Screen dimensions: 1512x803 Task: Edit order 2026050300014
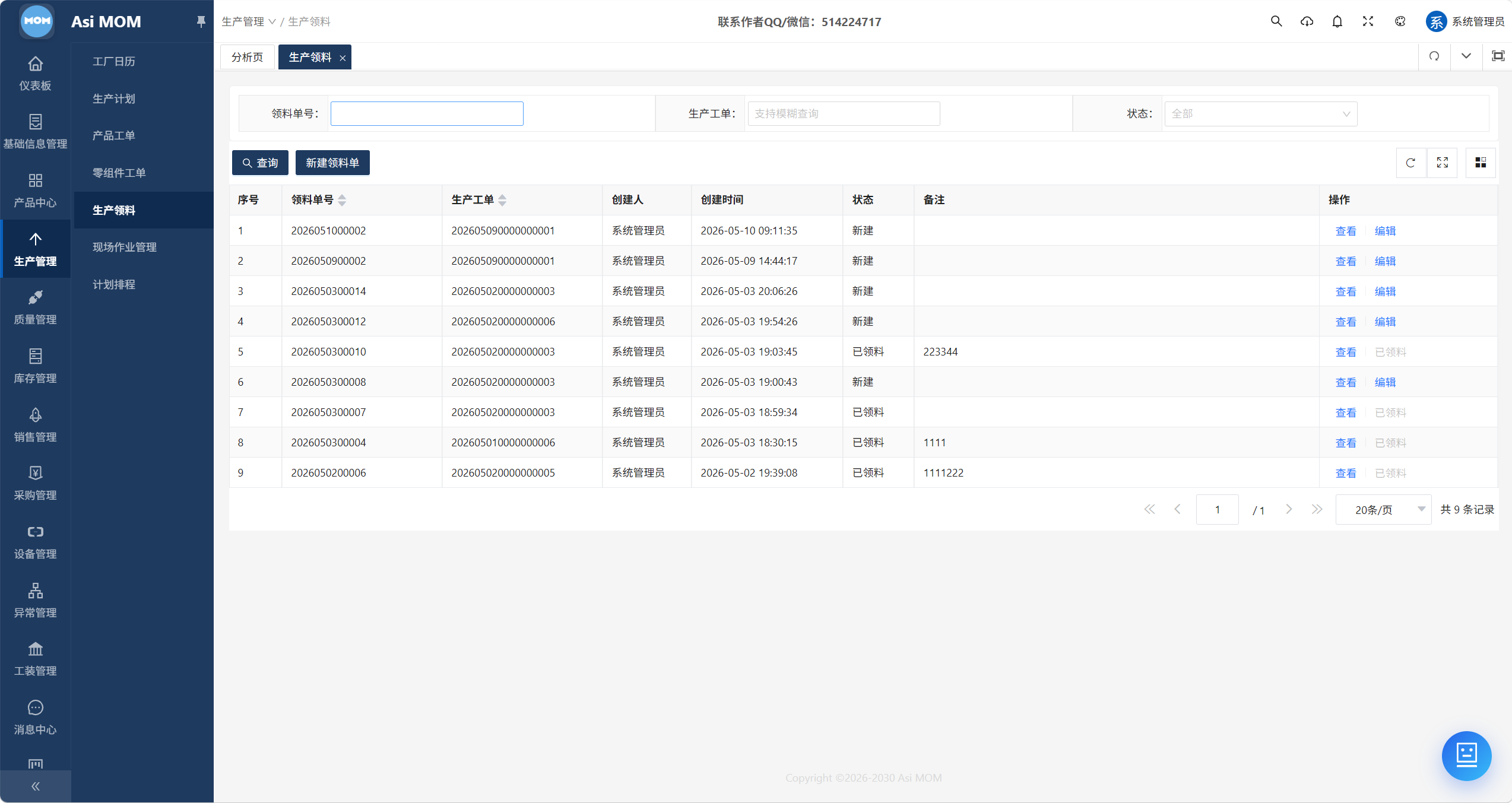[x=1385, y=291]
